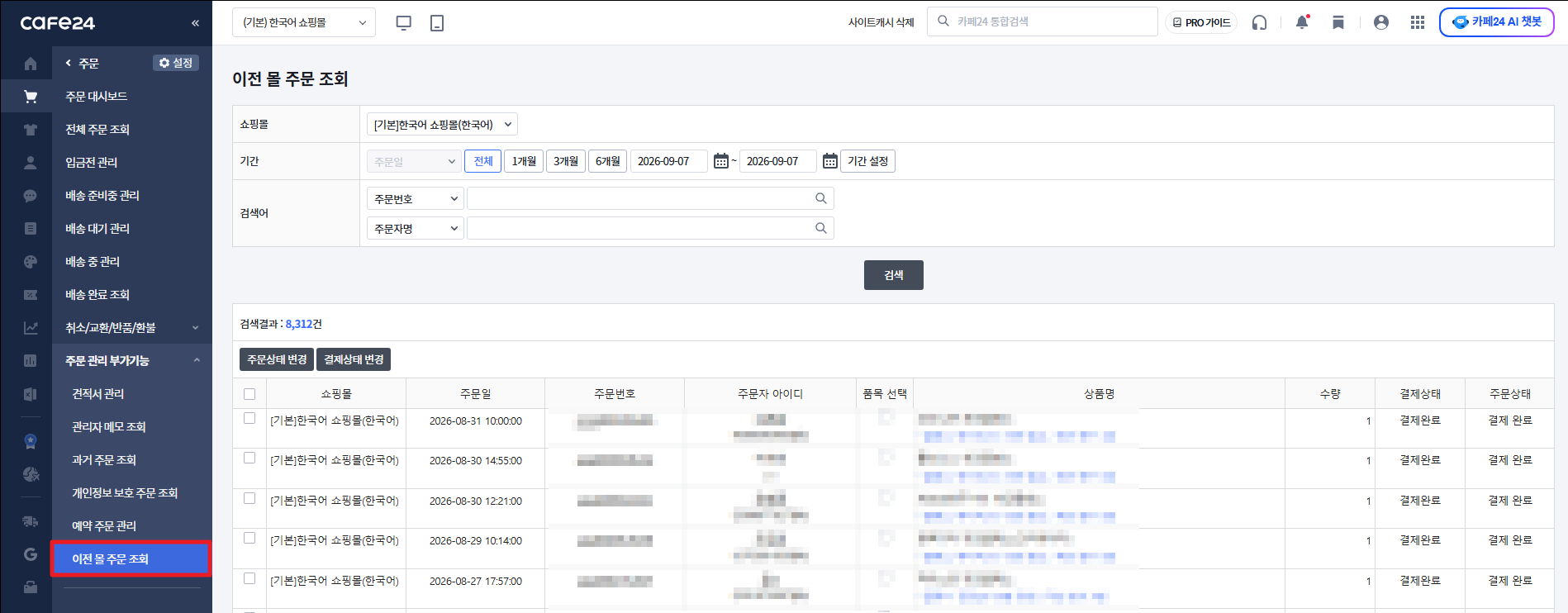Open the mobile device preview icon
Viewport: 1568px width, 613px height.
(x=437, y=23)
